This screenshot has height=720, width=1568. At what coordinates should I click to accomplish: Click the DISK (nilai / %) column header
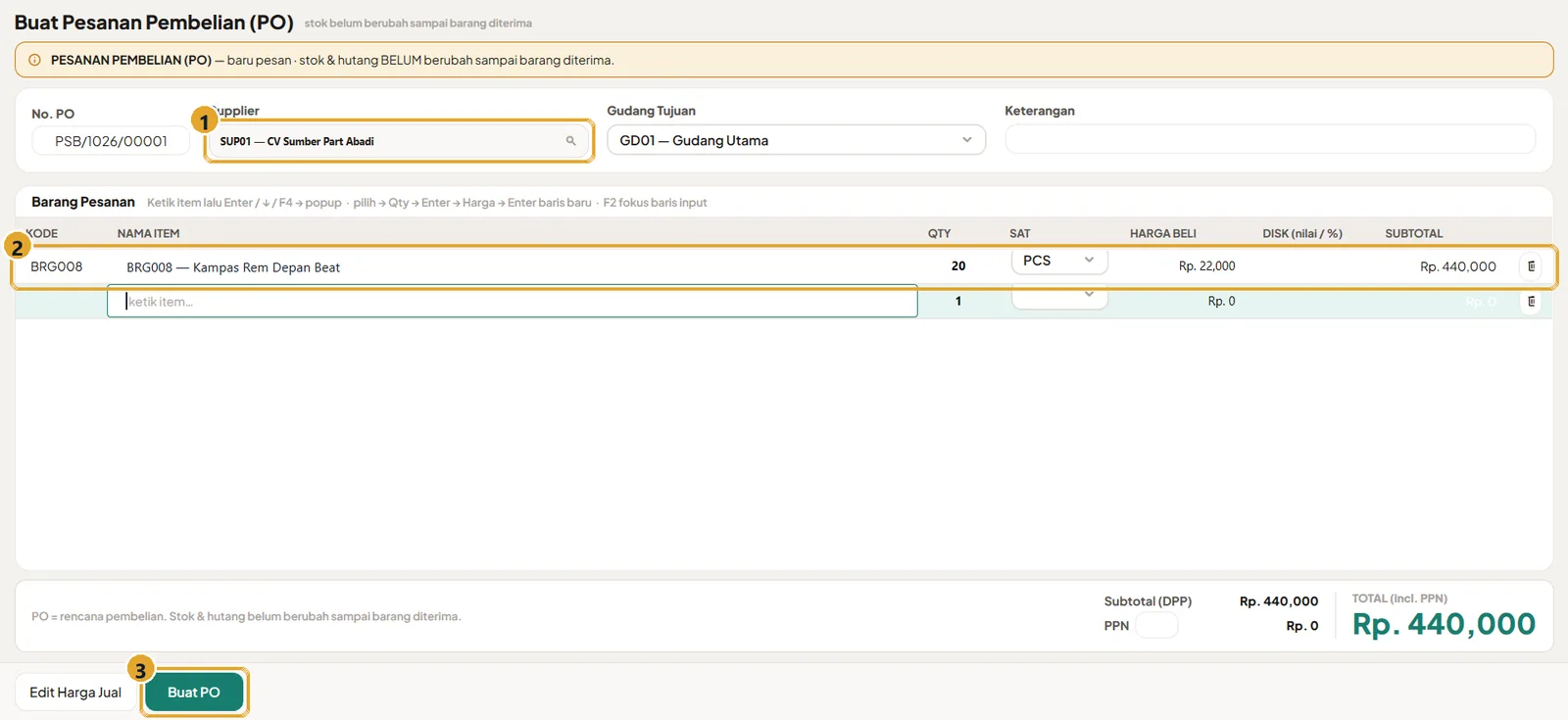(x=1302, y=233)
